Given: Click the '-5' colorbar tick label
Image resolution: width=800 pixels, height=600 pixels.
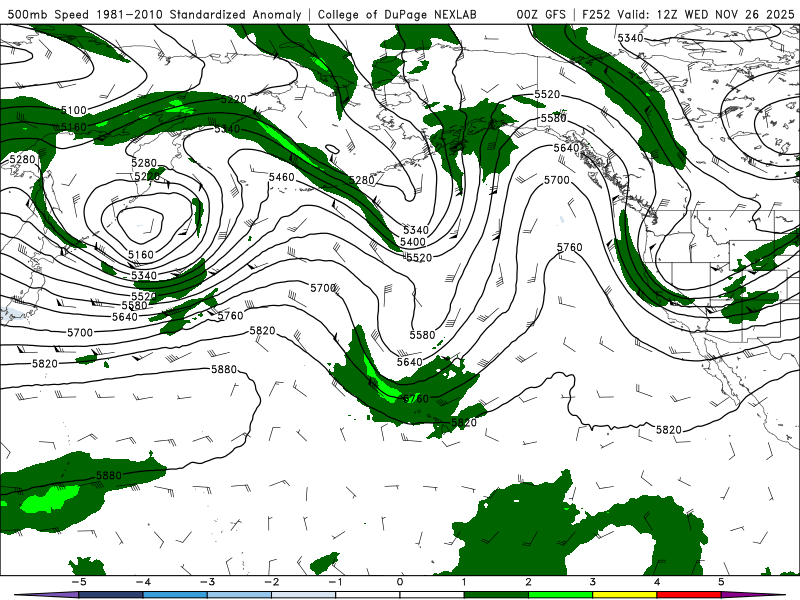Looking at the screenshot, I should tap(79, 582).
